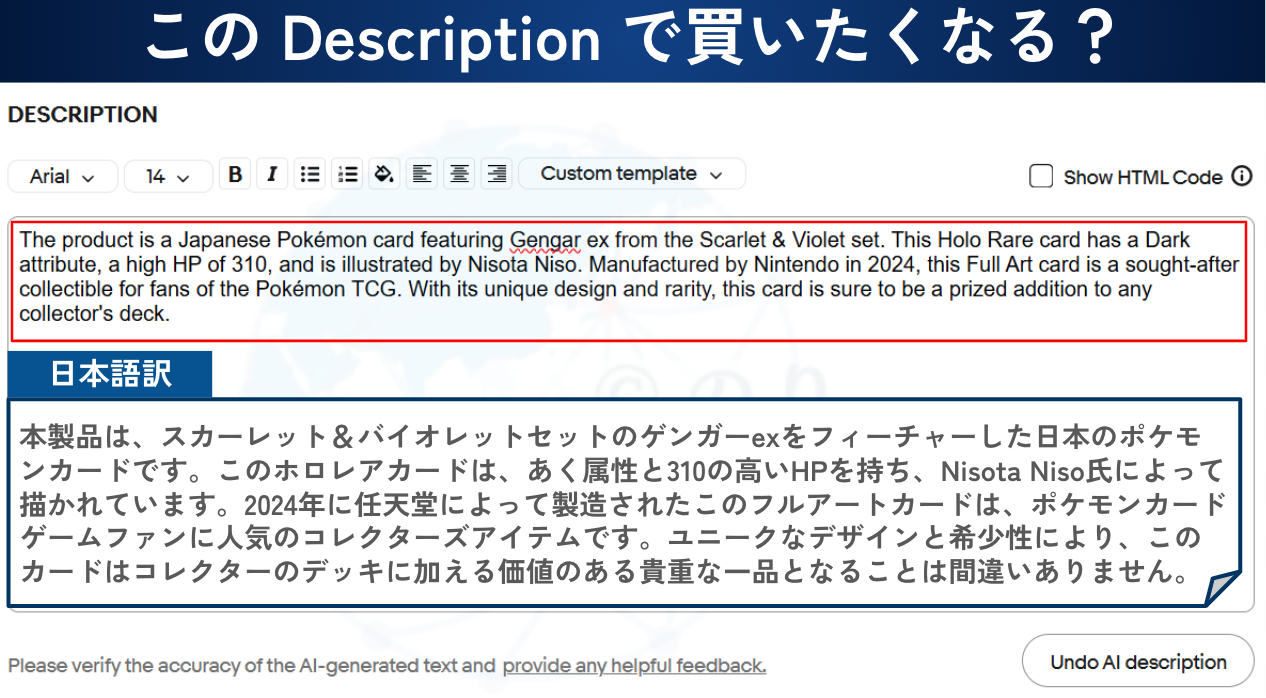This screenshot has height=698, width=1266.
Task: Click the DESCRIPTION section heading
Action: 83,115
